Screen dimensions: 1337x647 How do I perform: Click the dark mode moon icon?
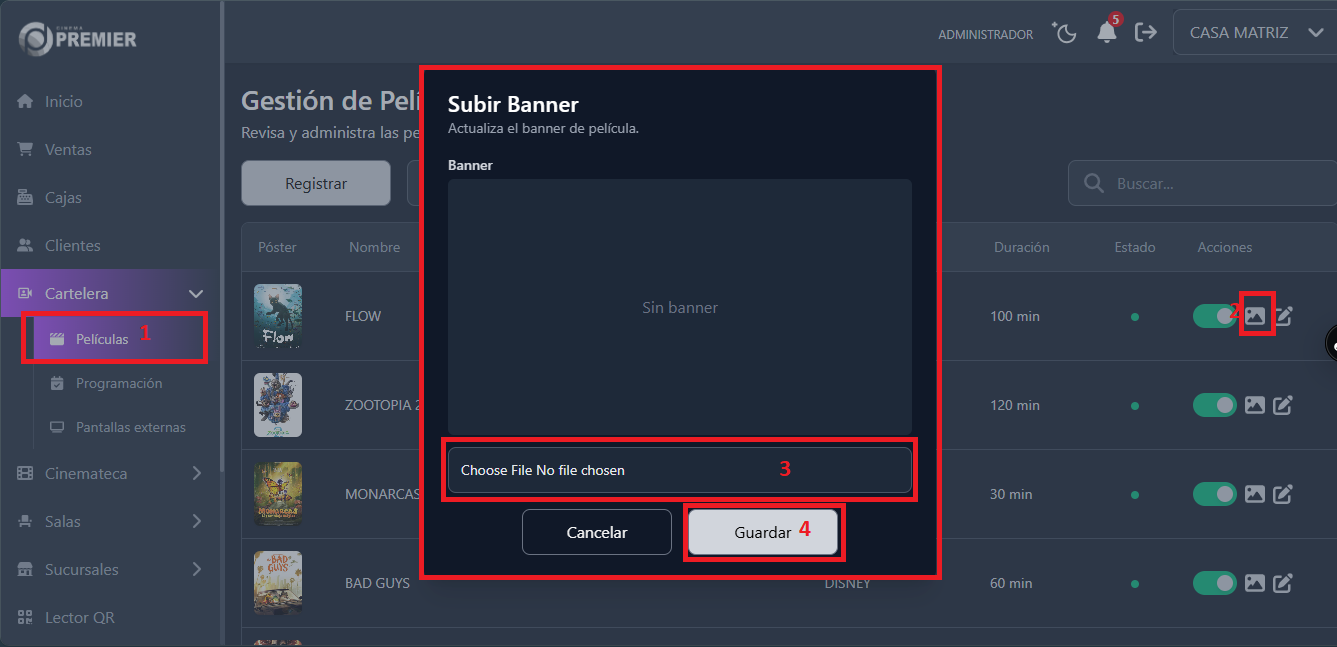[1065, 33]
